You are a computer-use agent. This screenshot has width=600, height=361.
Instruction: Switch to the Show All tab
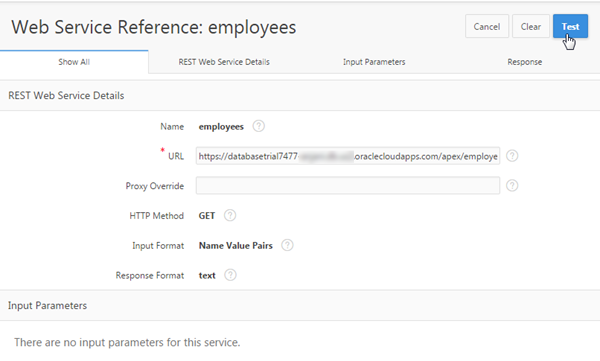74,62
